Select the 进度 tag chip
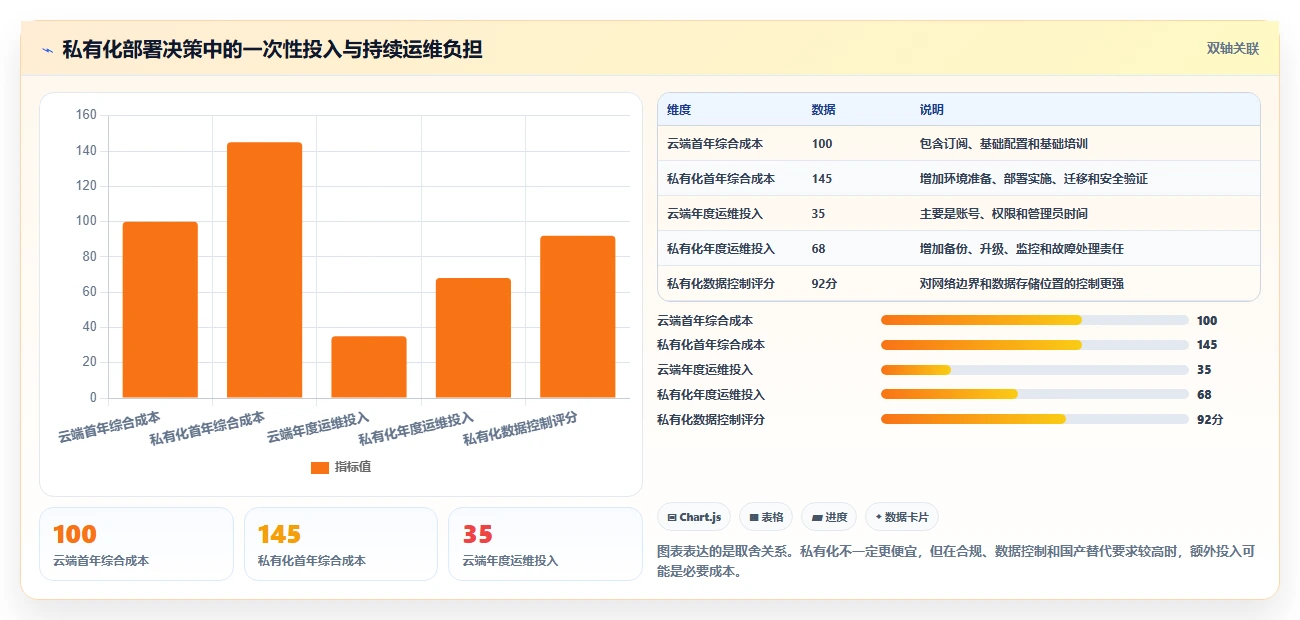 click(829, 517)
